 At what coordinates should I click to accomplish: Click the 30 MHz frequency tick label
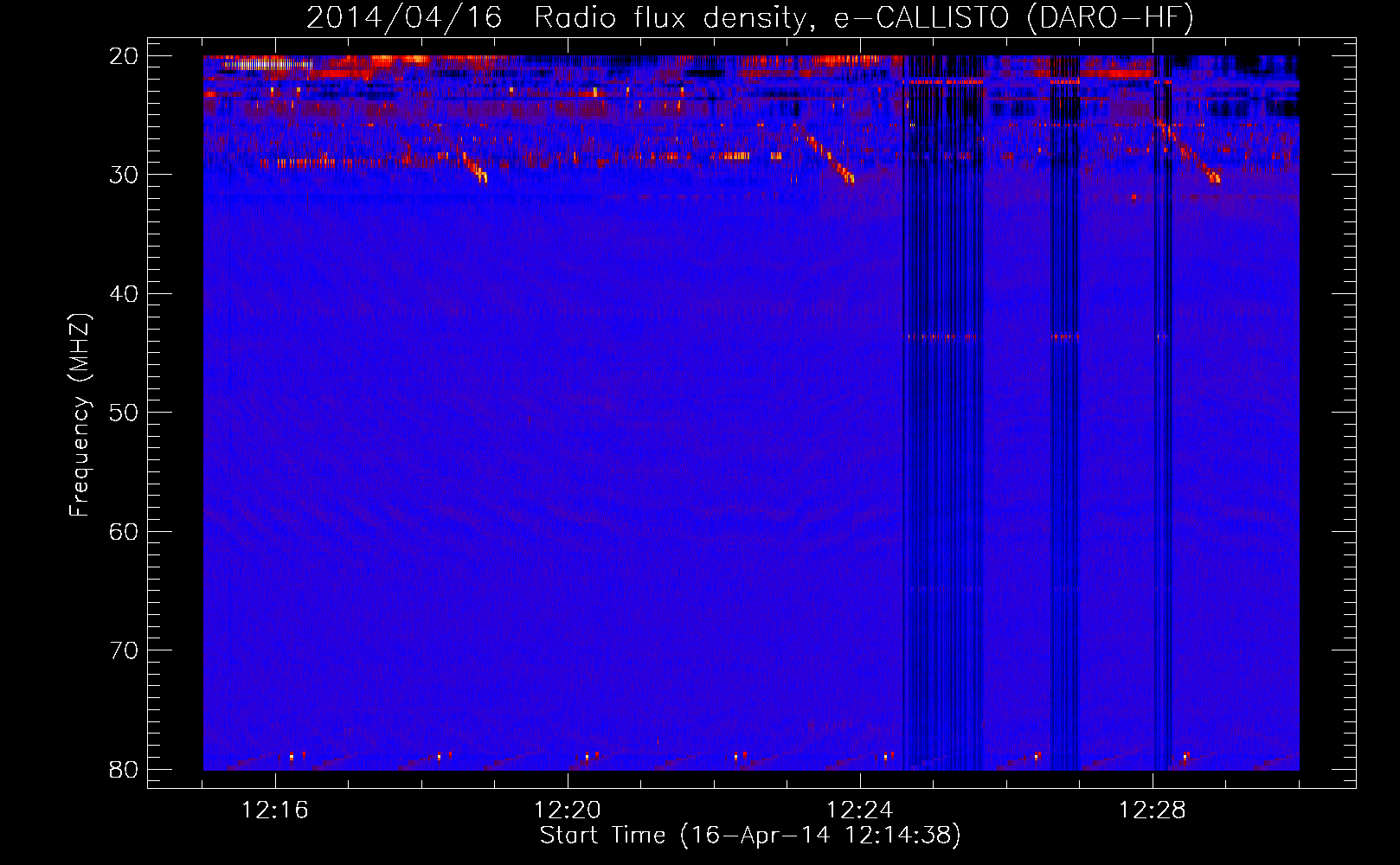click(124, 175)
